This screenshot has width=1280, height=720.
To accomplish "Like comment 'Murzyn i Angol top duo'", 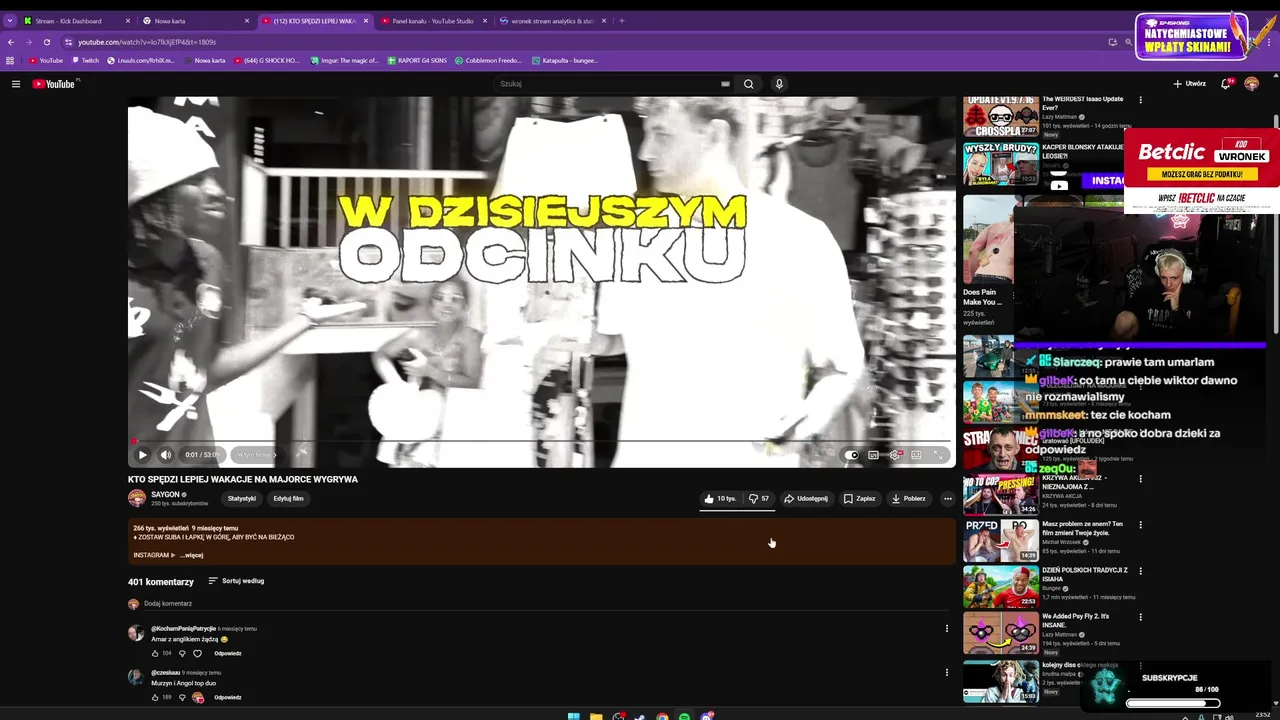I will pos(155,697).
